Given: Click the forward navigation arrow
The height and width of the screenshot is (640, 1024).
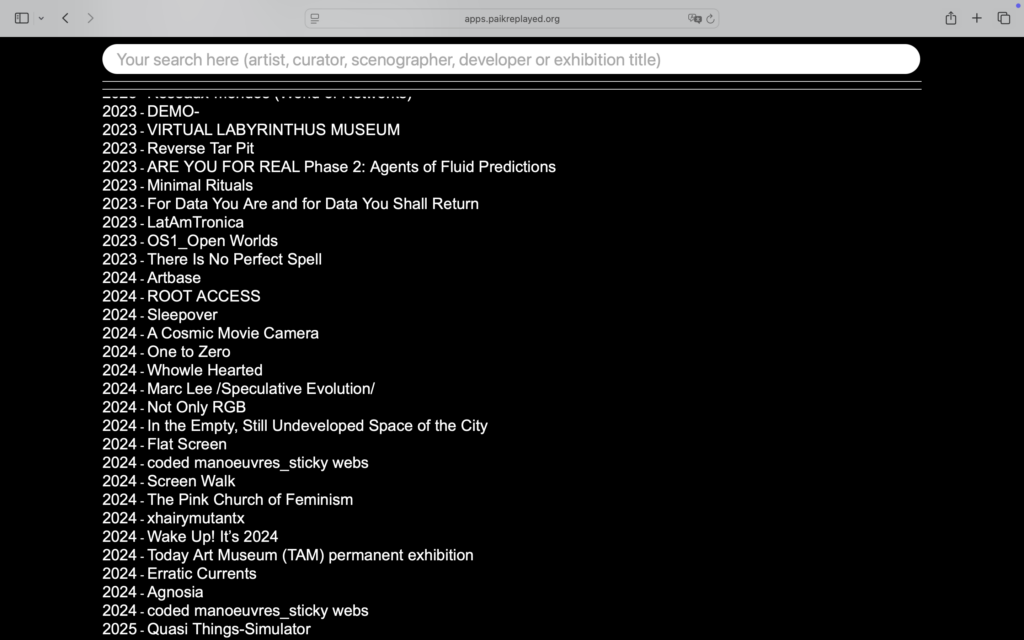Looking at the screenshot, I should point(90,18).
